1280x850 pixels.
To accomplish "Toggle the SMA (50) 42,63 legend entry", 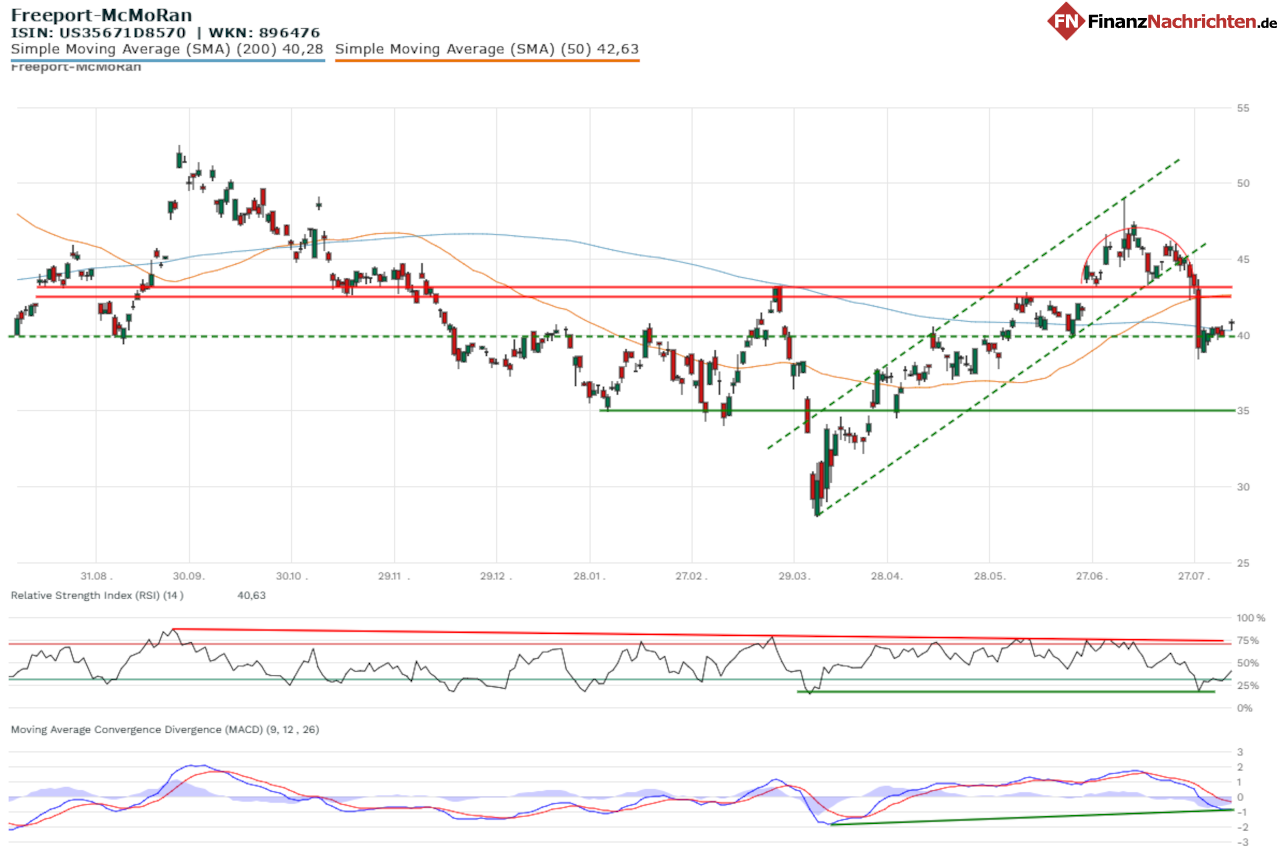I will tap(487, 48).
